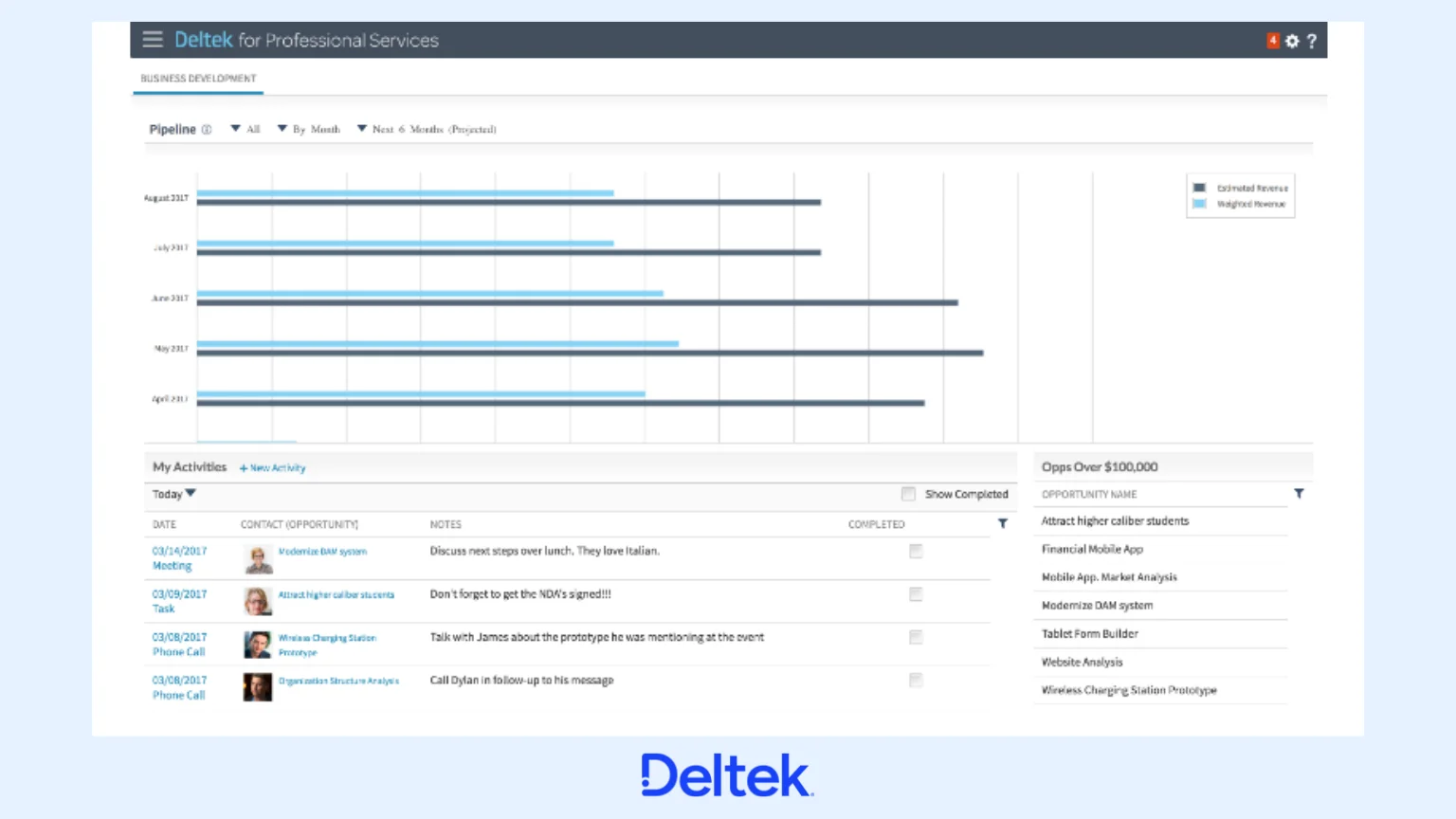The height and width of the screenshot is (819, 1456).
Task: Click the DATE column header
Action: (164, 524)
